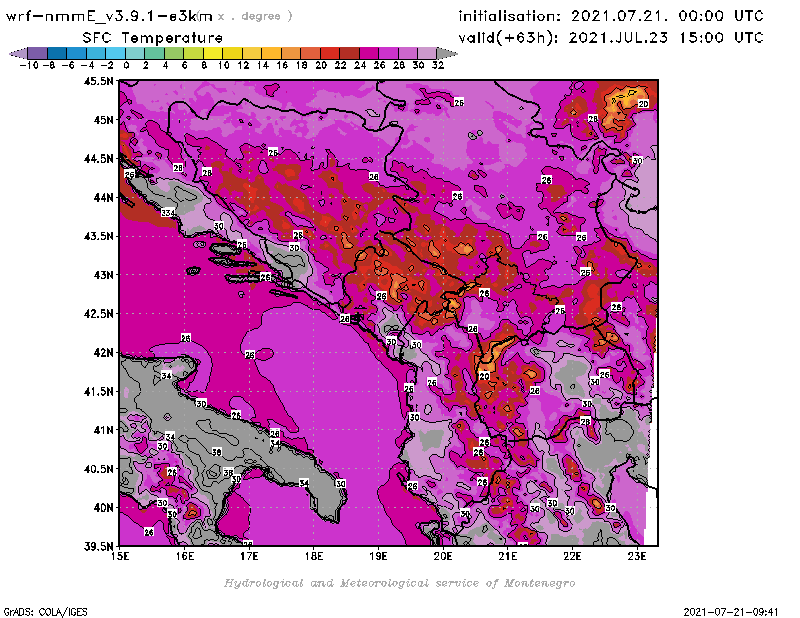
Task: Click the '32' tick label on legend
Action: [438, 65]
